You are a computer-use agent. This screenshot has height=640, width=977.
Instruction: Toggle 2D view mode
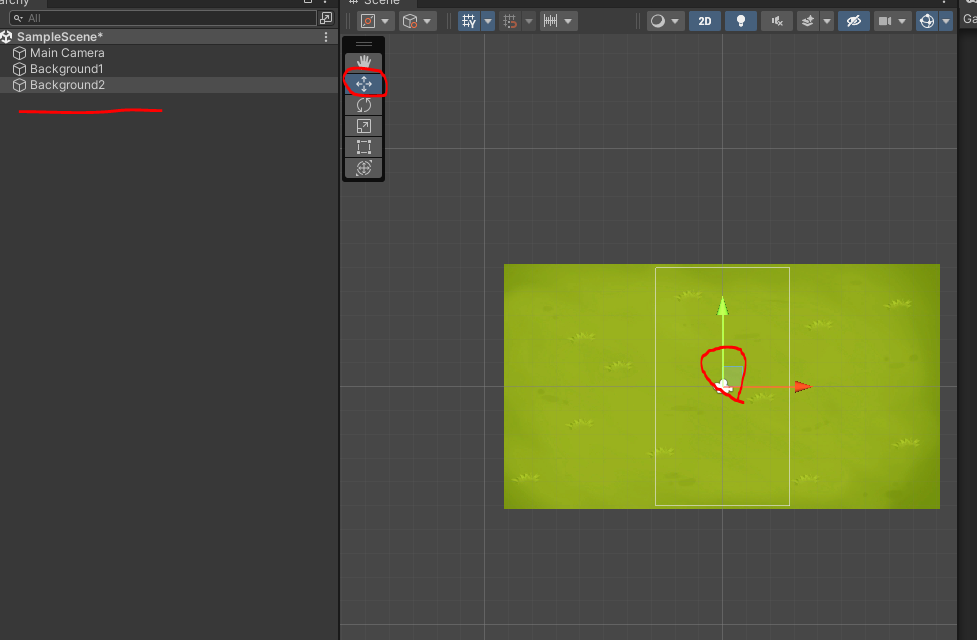(x=705, y=21)
